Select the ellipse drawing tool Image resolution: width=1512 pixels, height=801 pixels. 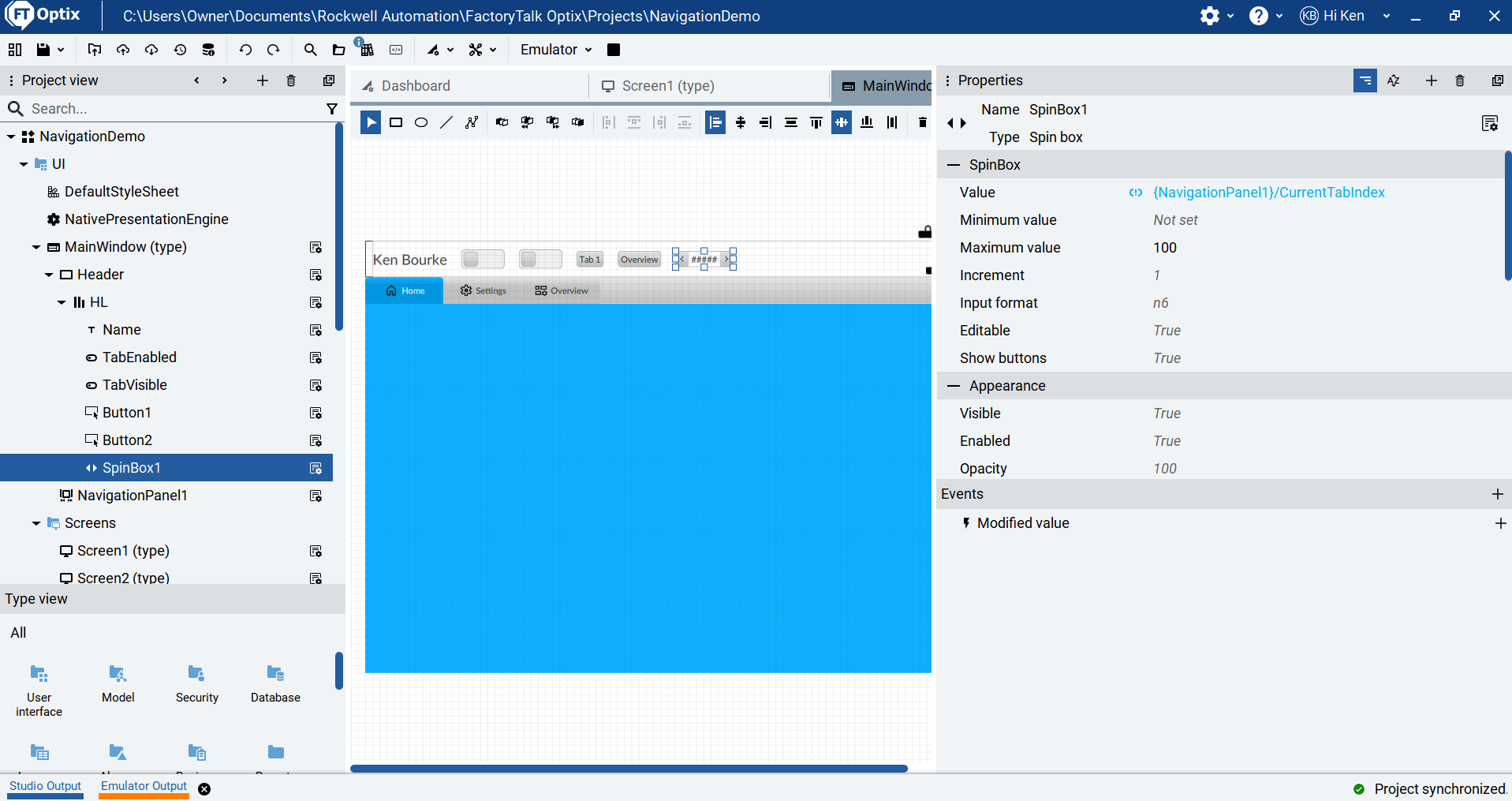[421, 122]
